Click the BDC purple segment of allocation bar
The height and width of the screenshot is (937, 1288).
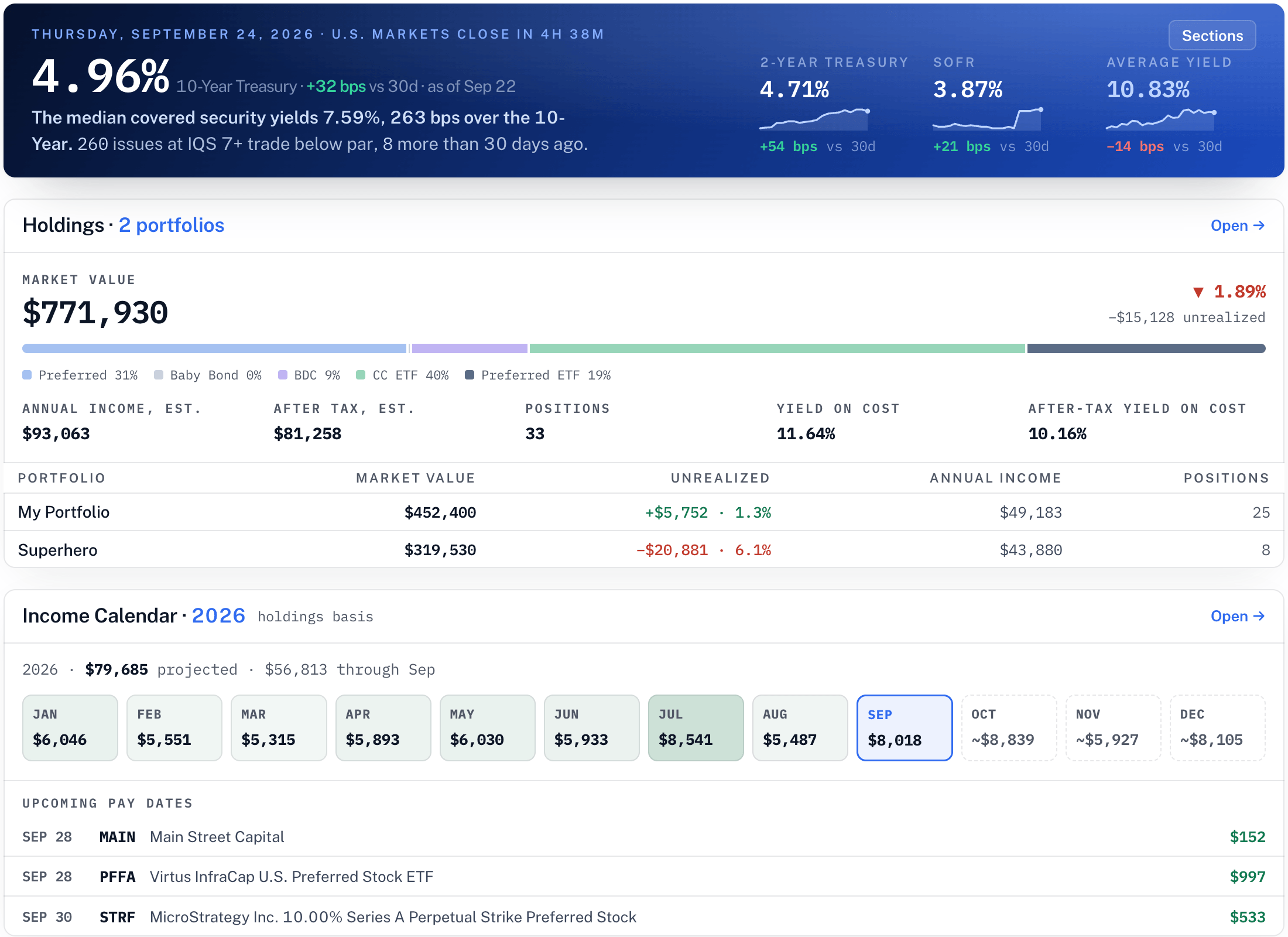[x=470, y=348]
